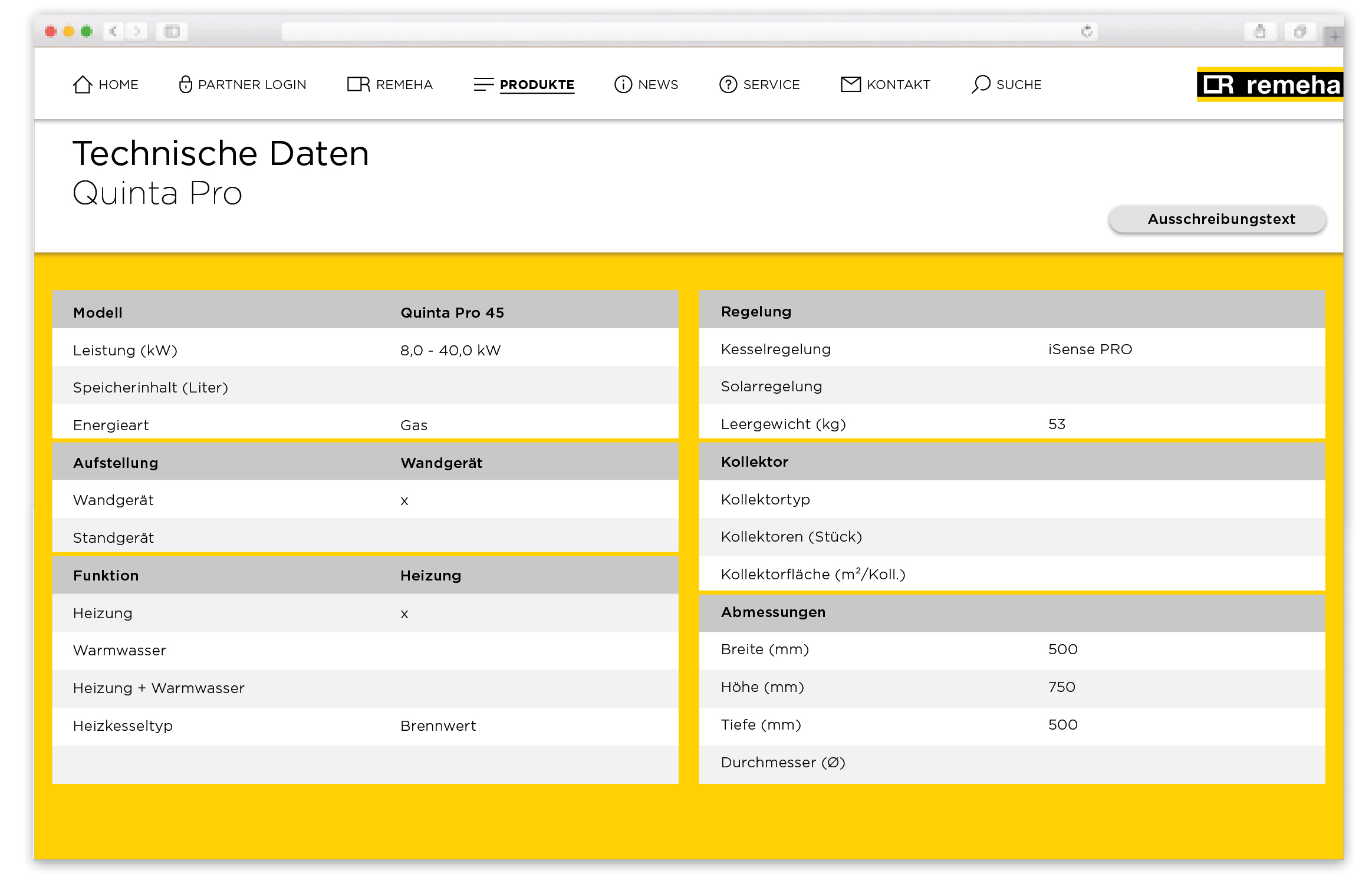The width and height of the screenshot is (1372, 884).
Task: Click the Home house icon
Action: [x=83, y=84]
